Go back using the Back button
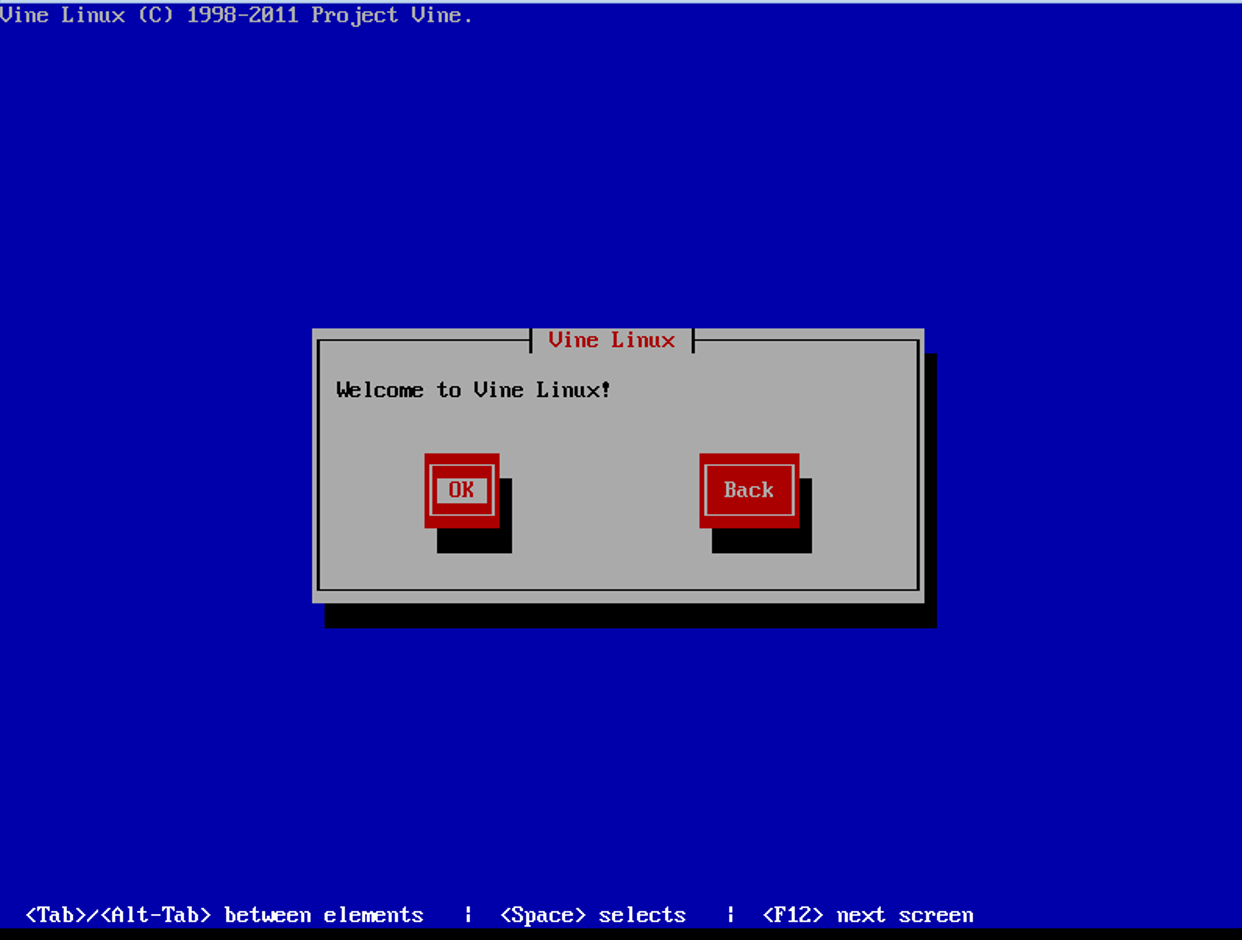This screenshot has width=1242, height=940. coord(749,490)
